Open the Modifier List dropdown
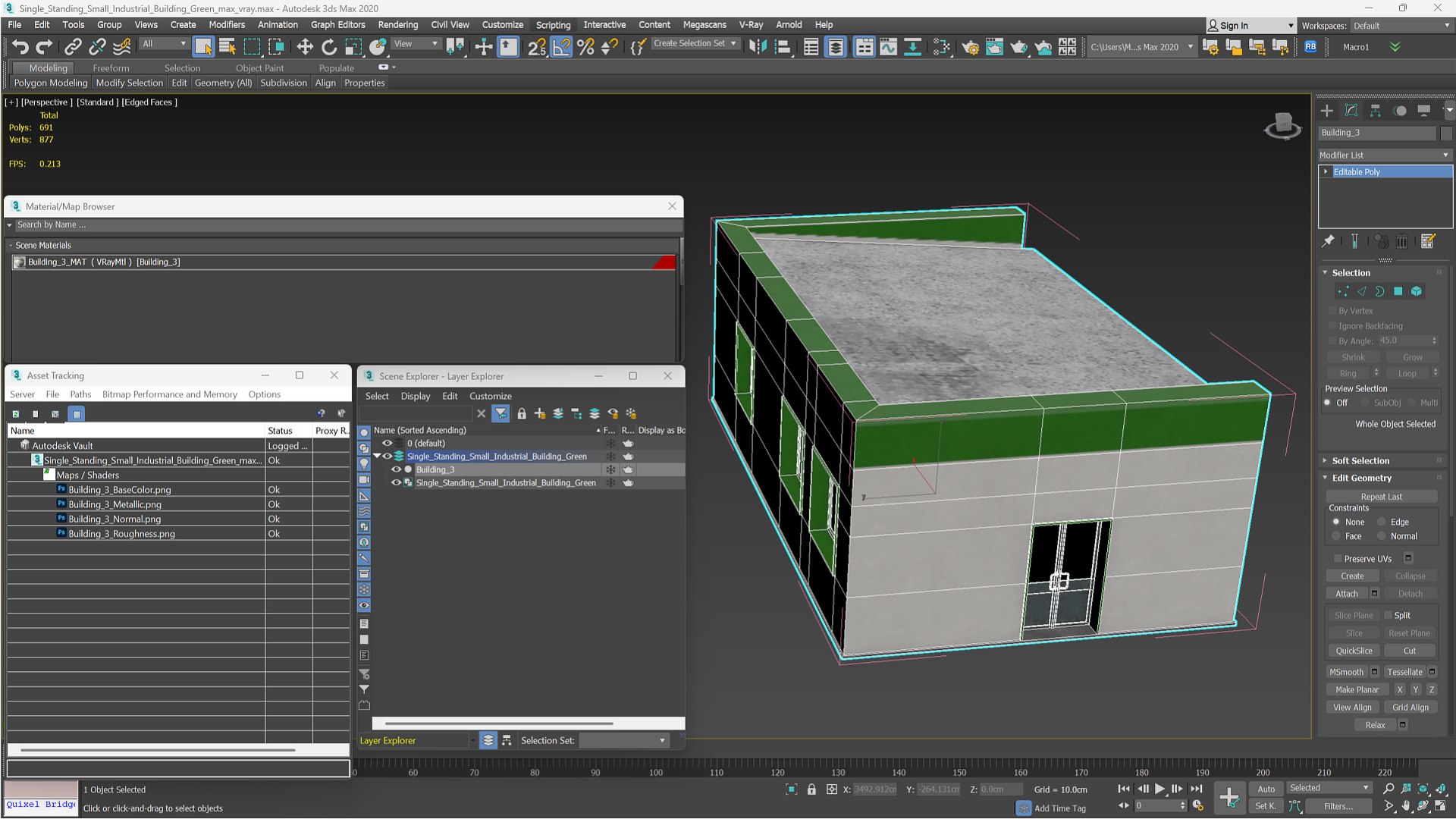This screenshot has height=819, width=1456. (1384, 155)
